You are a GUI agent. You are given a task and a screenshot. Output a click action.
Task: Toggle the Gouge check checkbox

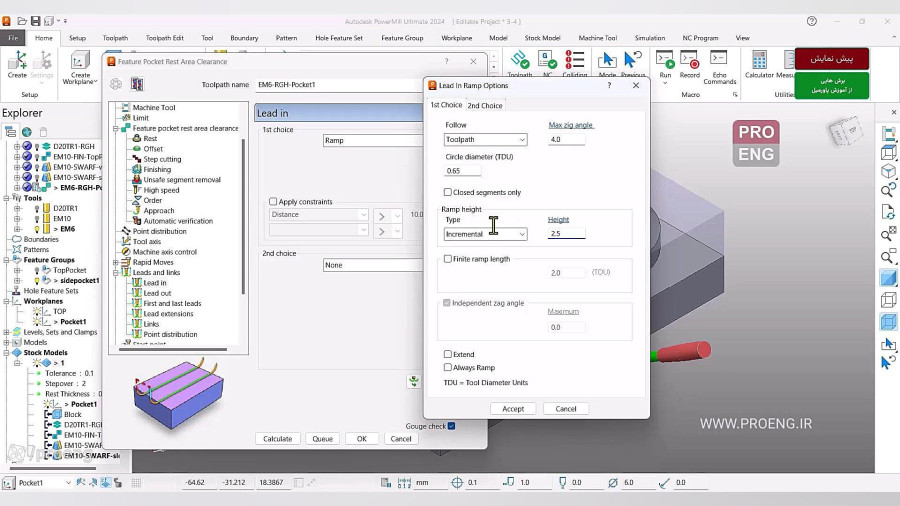coord(451,426)
